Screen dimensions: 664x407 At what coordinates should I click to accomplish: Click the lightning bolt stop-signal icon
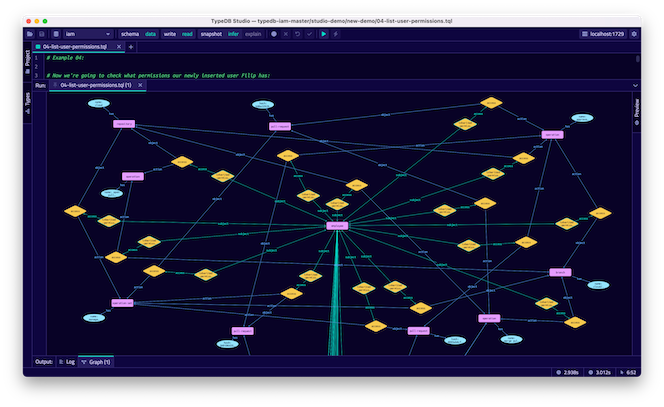coord(335,34)
